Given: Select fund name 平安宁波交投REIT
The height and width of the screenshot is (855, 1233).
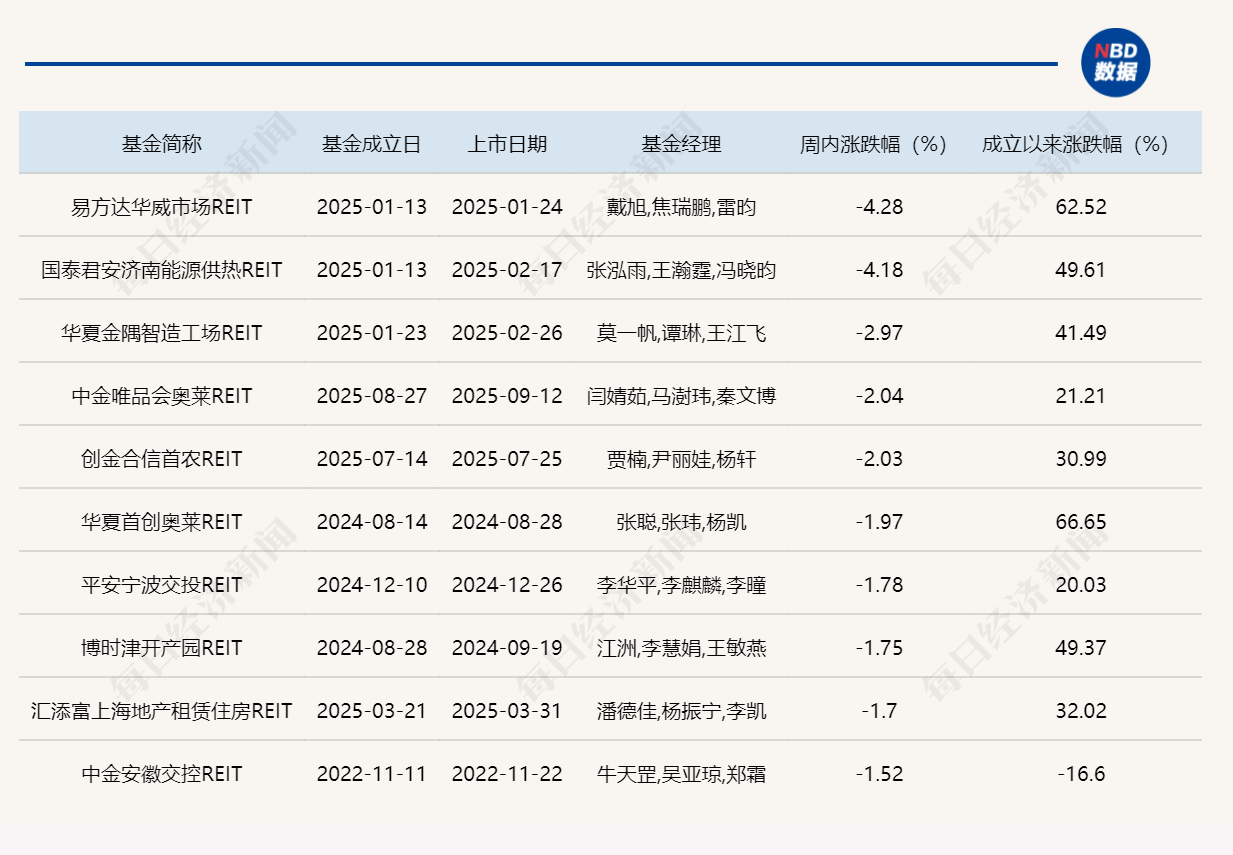Looking at the screenshot, I should [162, 585].
